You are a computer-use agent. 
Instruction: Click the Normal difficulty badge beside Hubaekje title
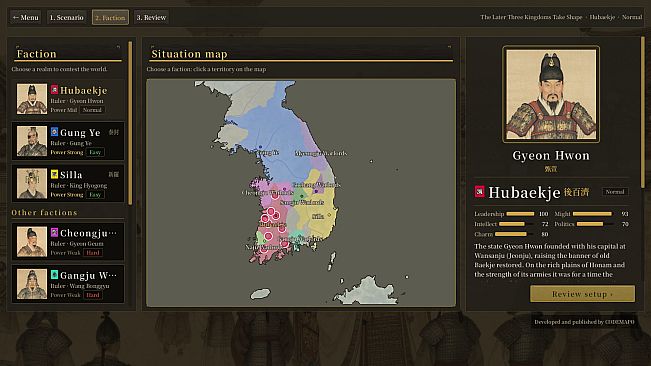(x=615, y=192)
